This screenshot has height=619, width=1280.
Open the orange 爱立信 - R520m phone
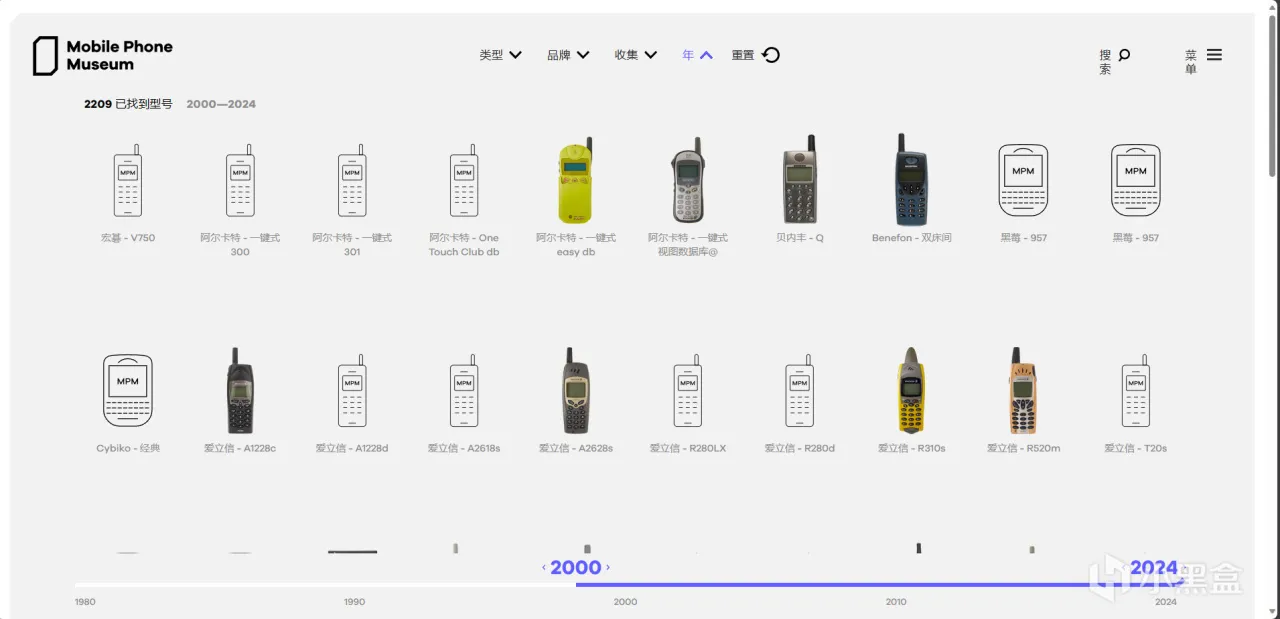[1023, 391]
